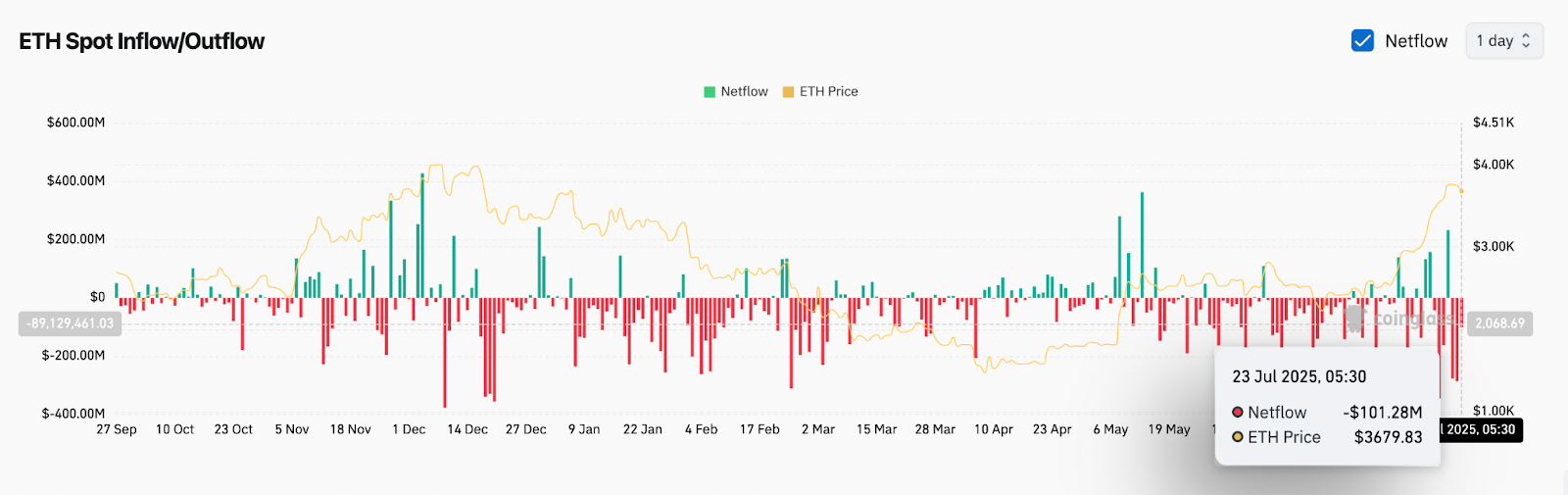Click the 6 May date axis label

coord(1110,429)
